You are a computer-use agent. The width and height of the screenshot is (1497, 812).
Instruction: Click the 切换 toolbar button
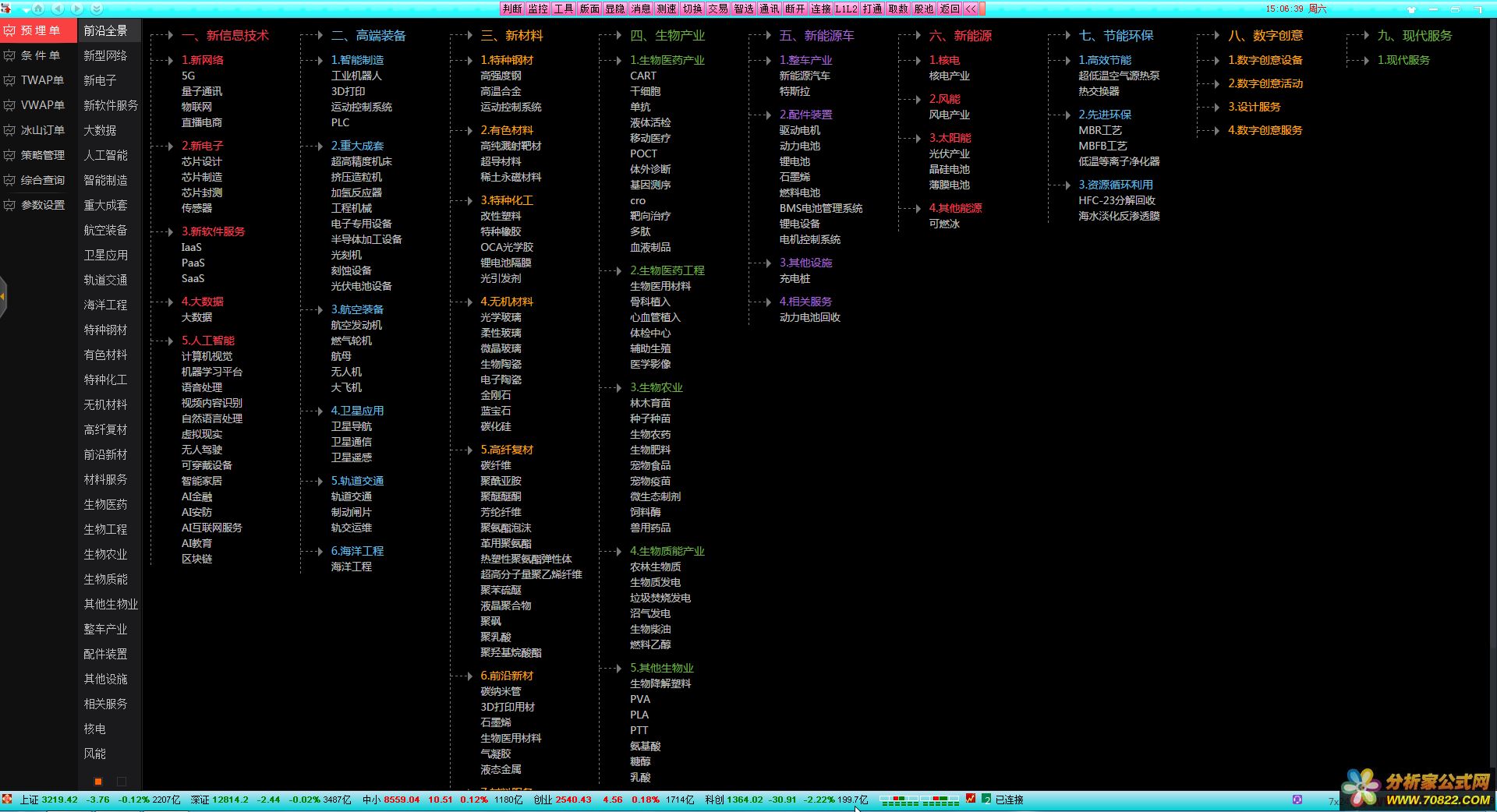click(x=692, y=9)
